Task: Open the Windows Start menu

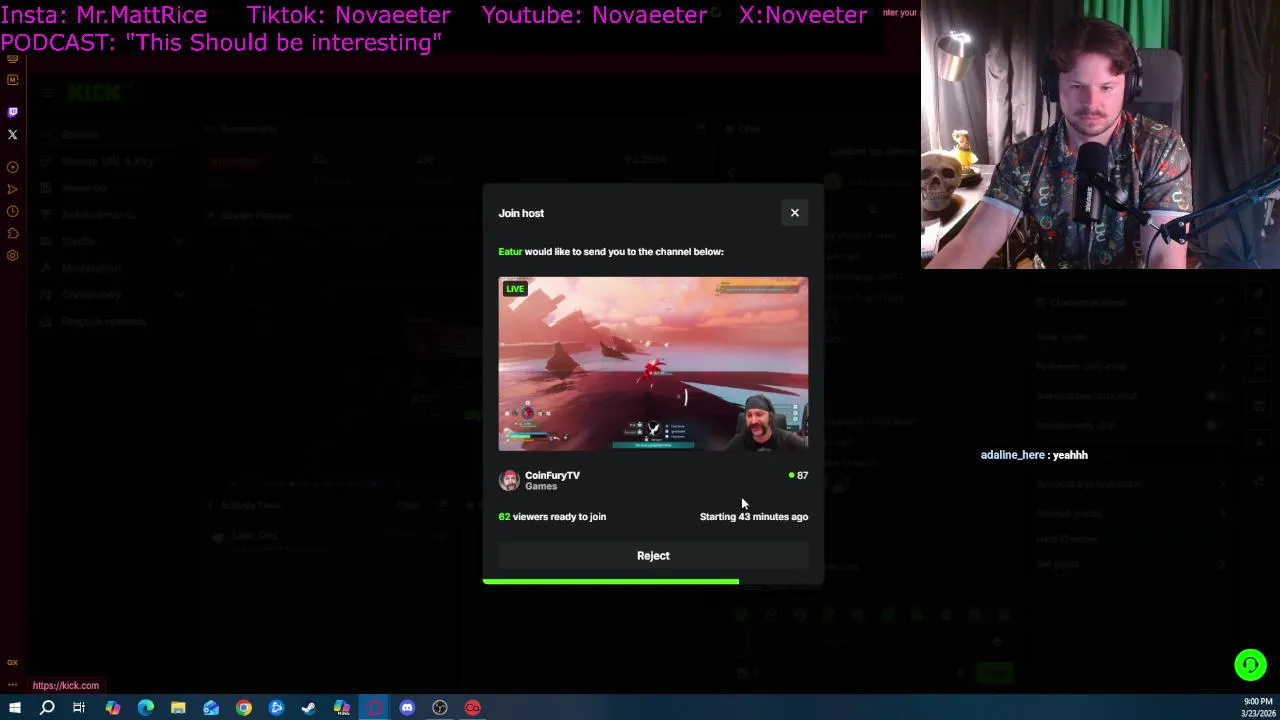Action: (x=15, y=708)
